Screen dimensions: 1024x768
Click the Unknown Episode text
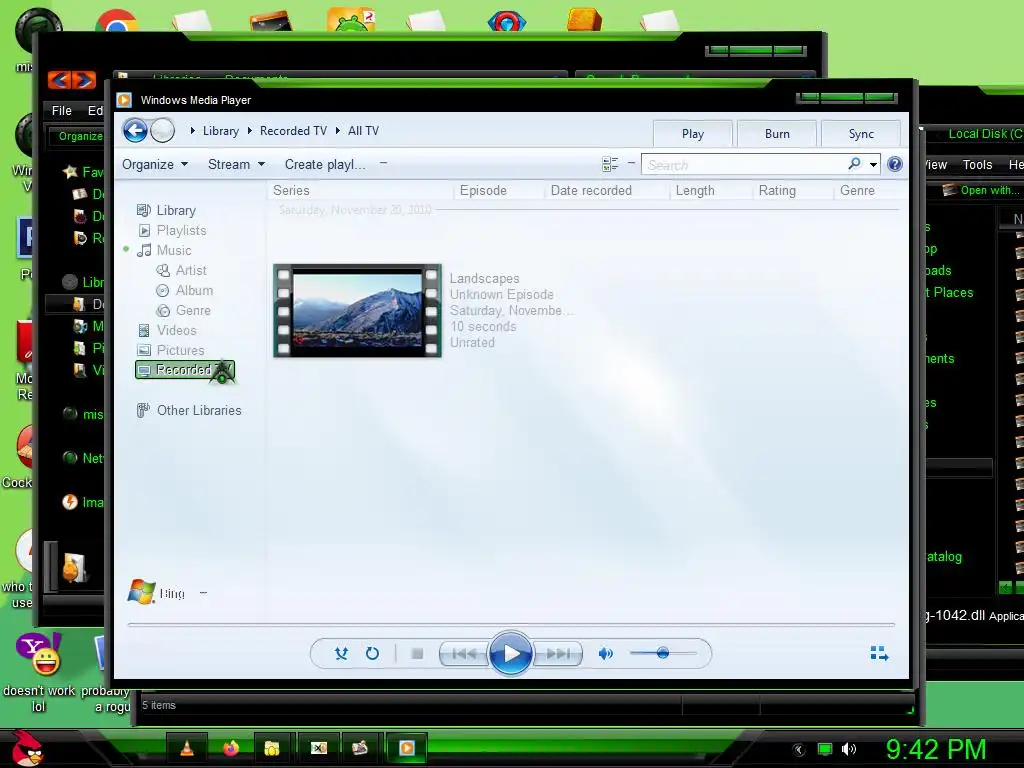(x=502, y=295)
